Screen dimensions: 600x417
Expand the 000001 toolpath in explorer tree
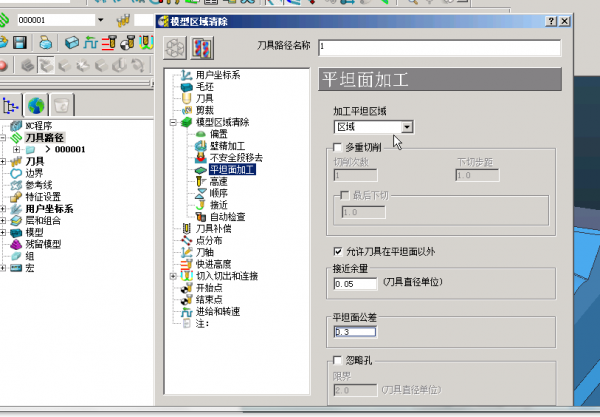(x=16, y=150)
